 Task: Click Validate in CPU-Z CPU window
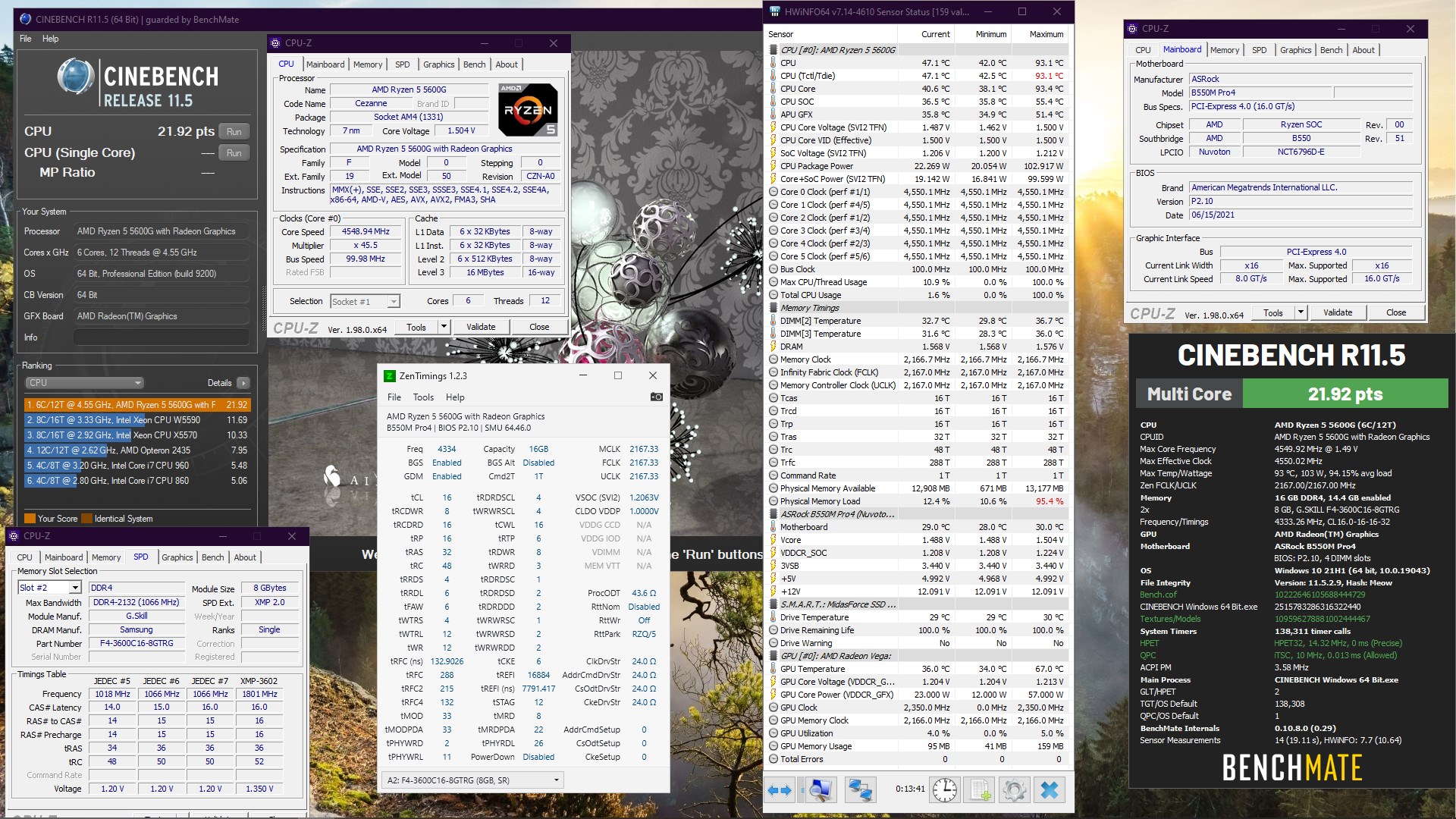[481, 327]
